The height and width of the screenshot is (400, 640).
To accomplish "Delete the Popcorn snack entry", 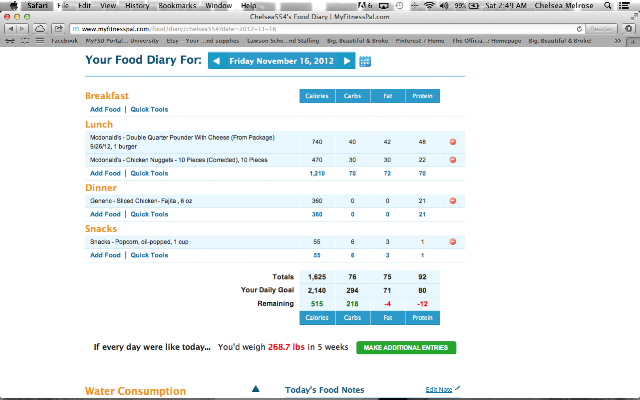I will (453, 242).
